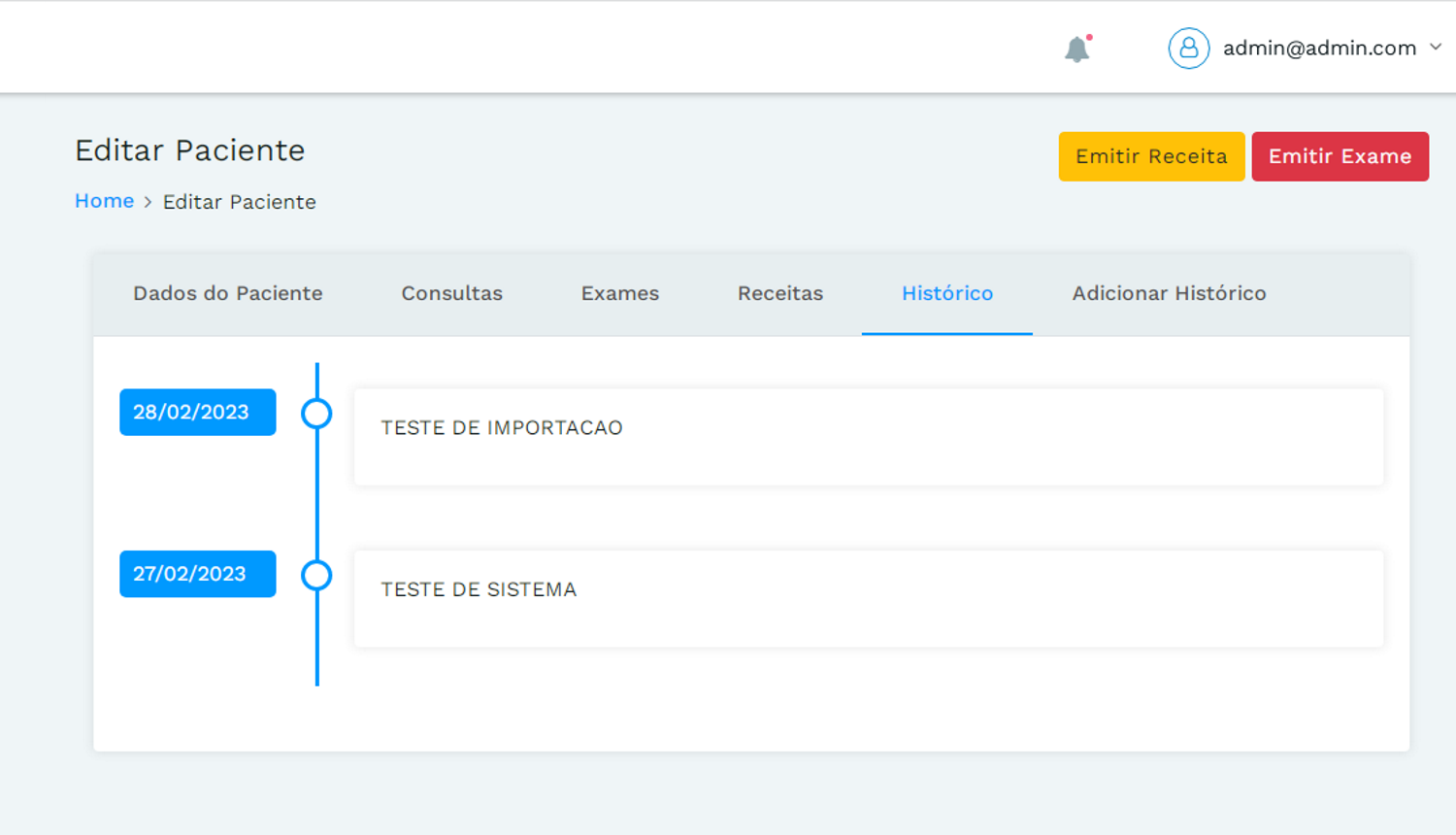Go to Home via breadcrumb link
This screenshot has height=835, width=1456.
coord(104,201)
